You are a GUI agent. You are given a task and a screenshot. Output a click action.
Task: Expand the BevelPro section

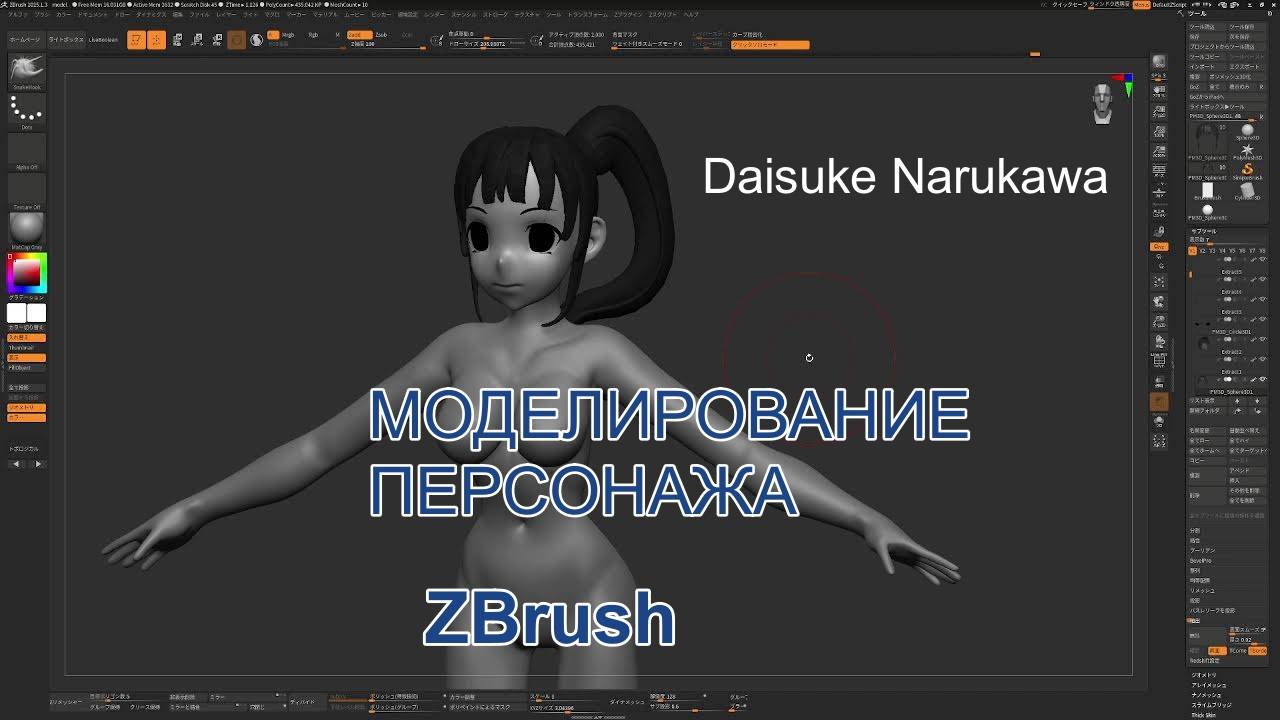point(1202,559)
